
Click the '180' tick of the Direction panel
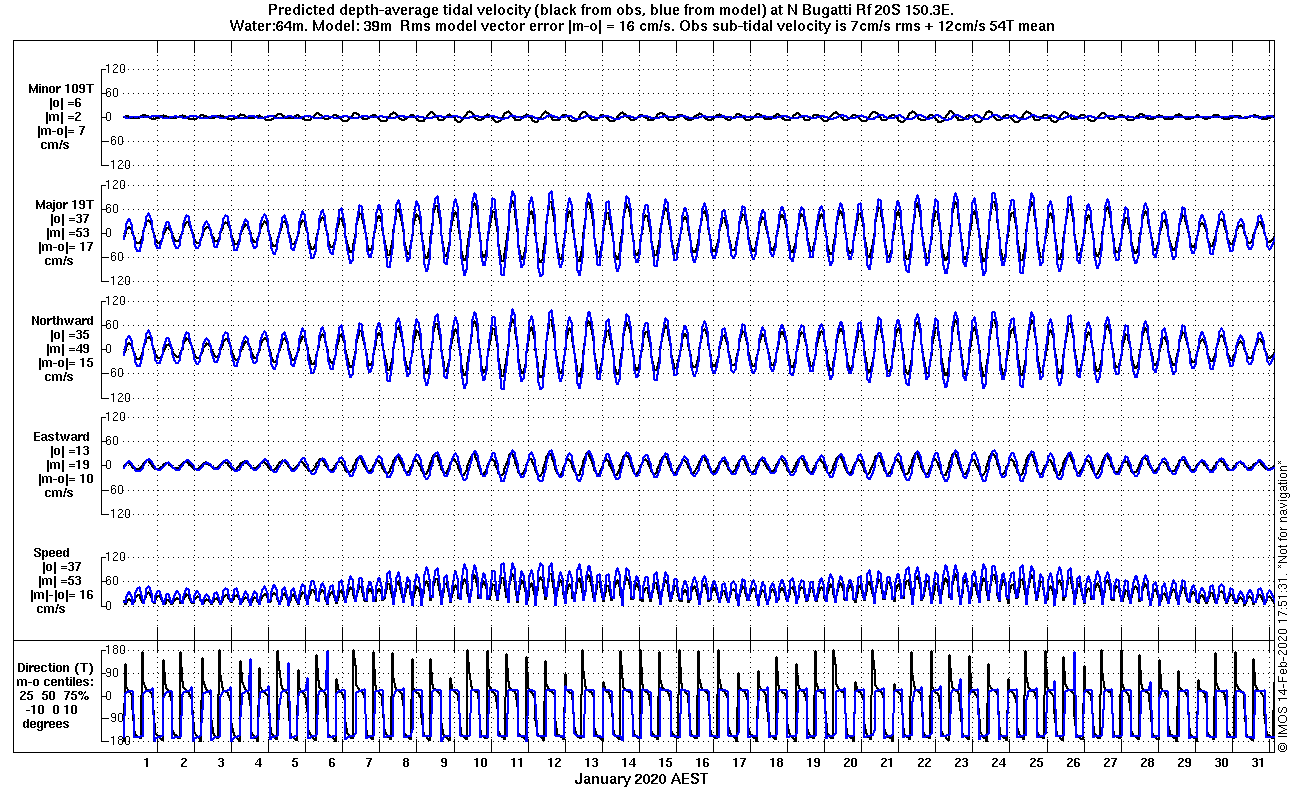coord(113,650)
